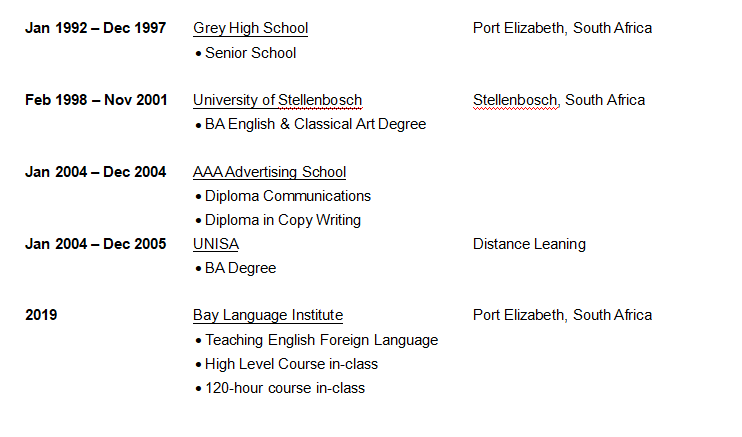Open the Bay Language Institute underlined text
The height and width of the screenshot is (437, 742).
[267, 315]
